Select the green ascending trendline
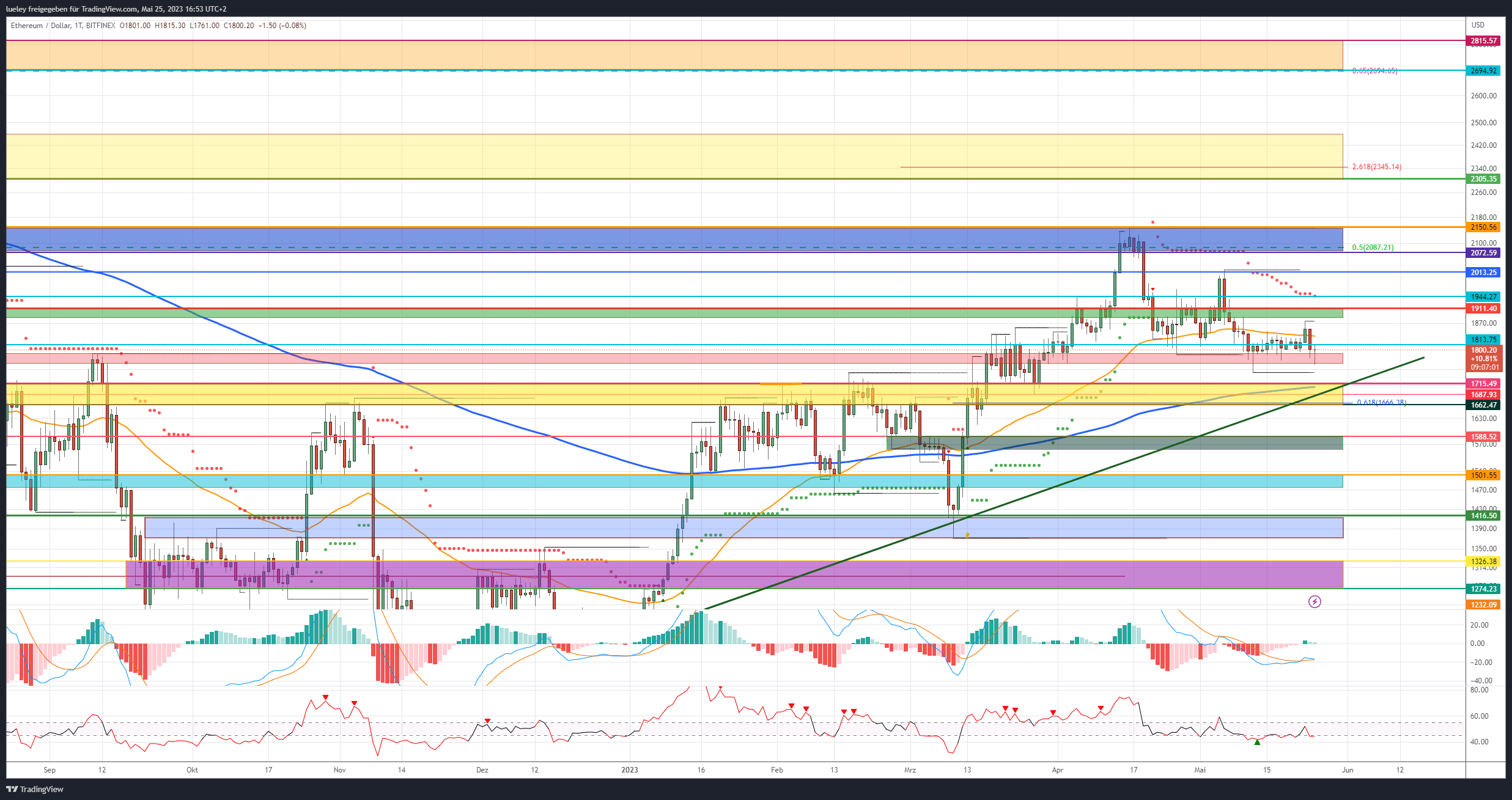Viewport: 1512px width, 800px height. click(1064, 483)
